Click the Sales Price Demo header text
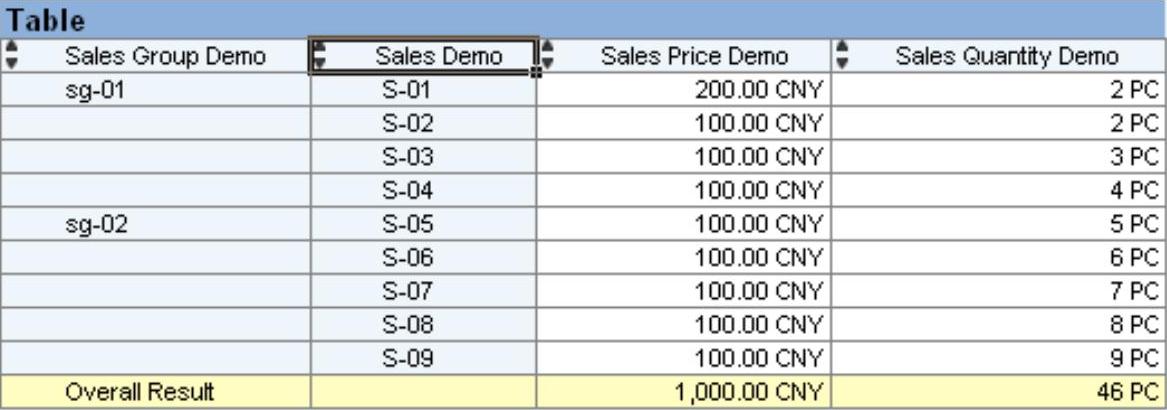The width and height of the screenshot is (1167, 410). coord(693,57)
